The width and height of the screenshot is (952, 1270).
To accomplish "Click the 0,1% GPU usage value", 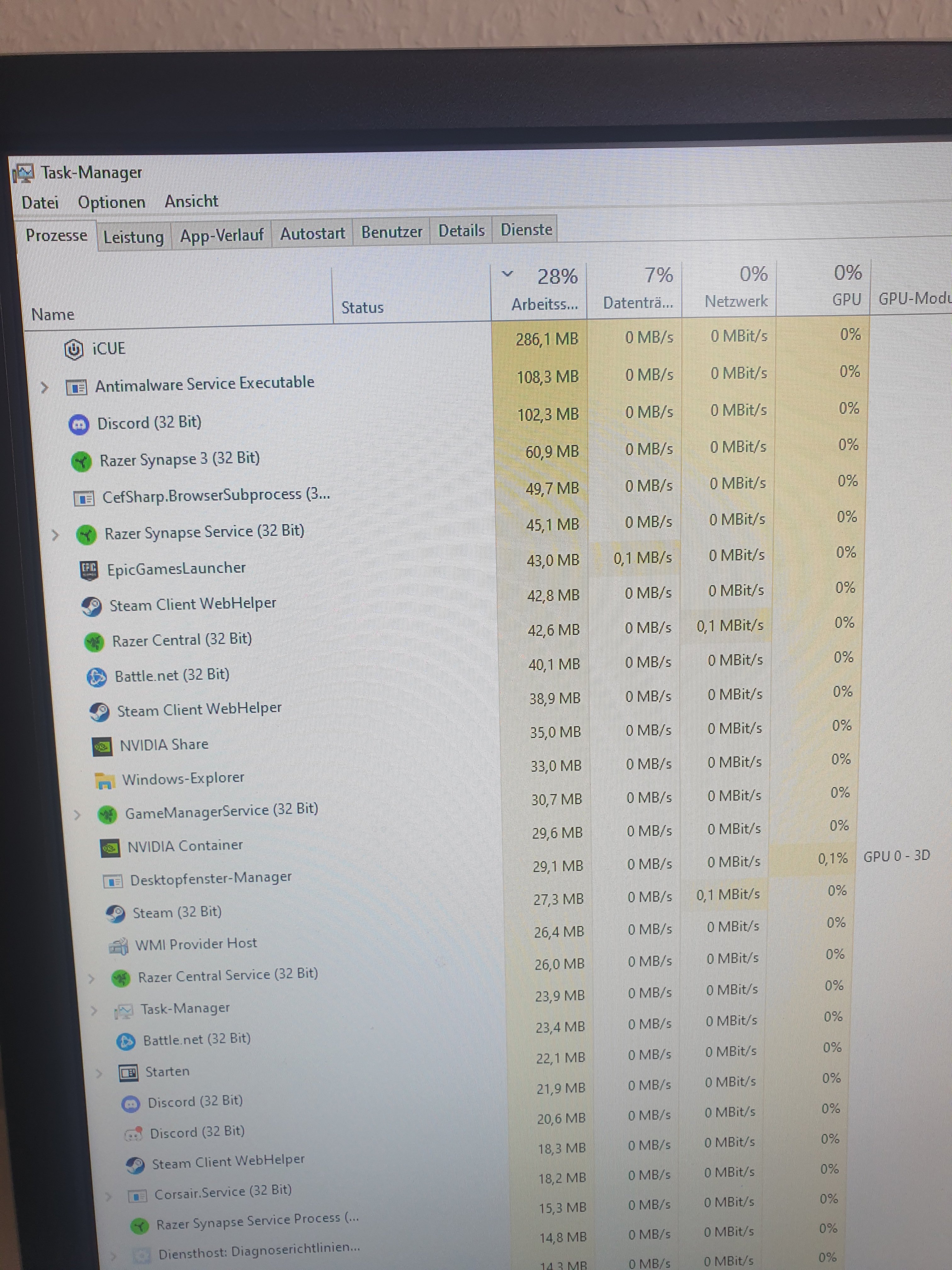I will (x=833, y=858).
